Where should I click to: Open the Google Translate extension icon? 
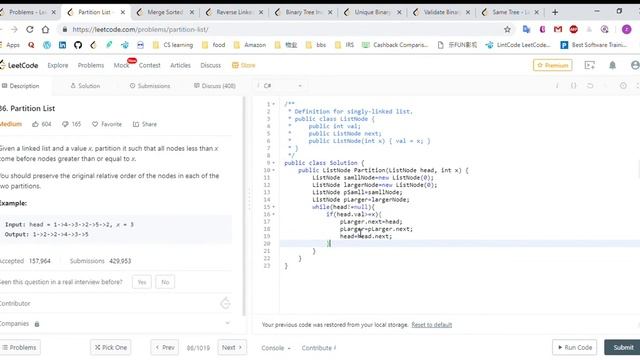click(x=526, y=29)
